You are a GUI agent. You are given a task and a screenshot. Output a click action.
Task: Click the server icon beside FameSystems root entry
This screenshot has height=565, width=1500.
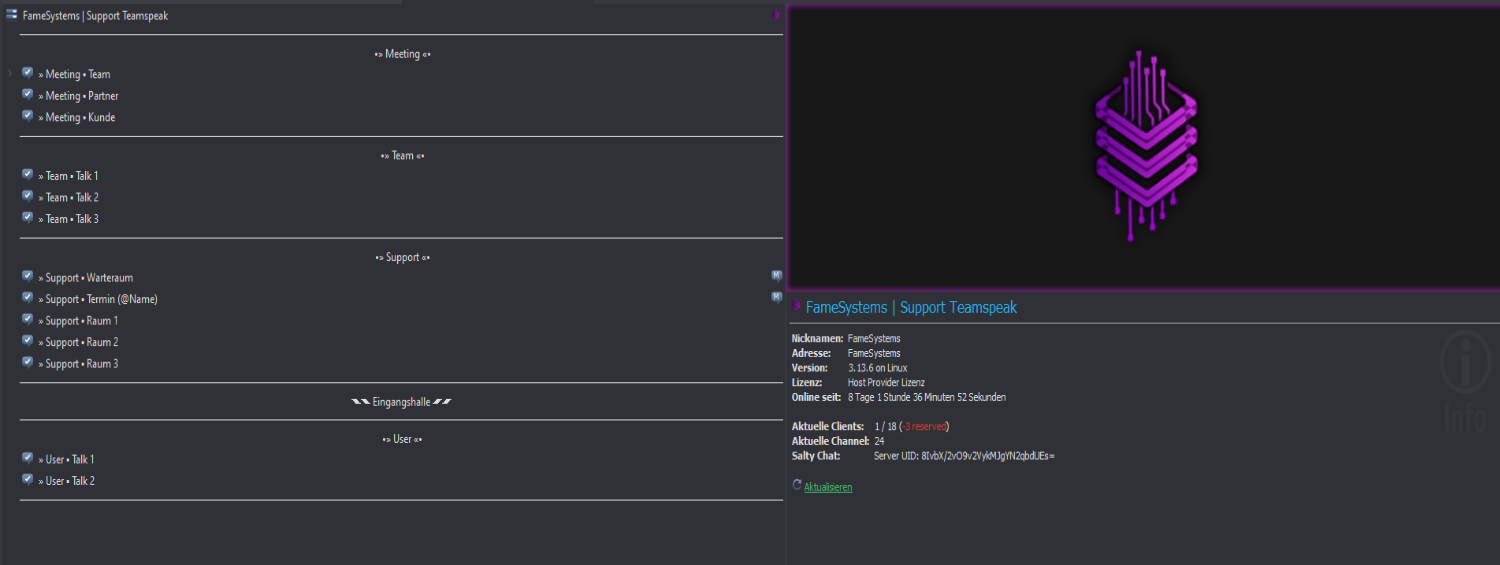[12, 15]
